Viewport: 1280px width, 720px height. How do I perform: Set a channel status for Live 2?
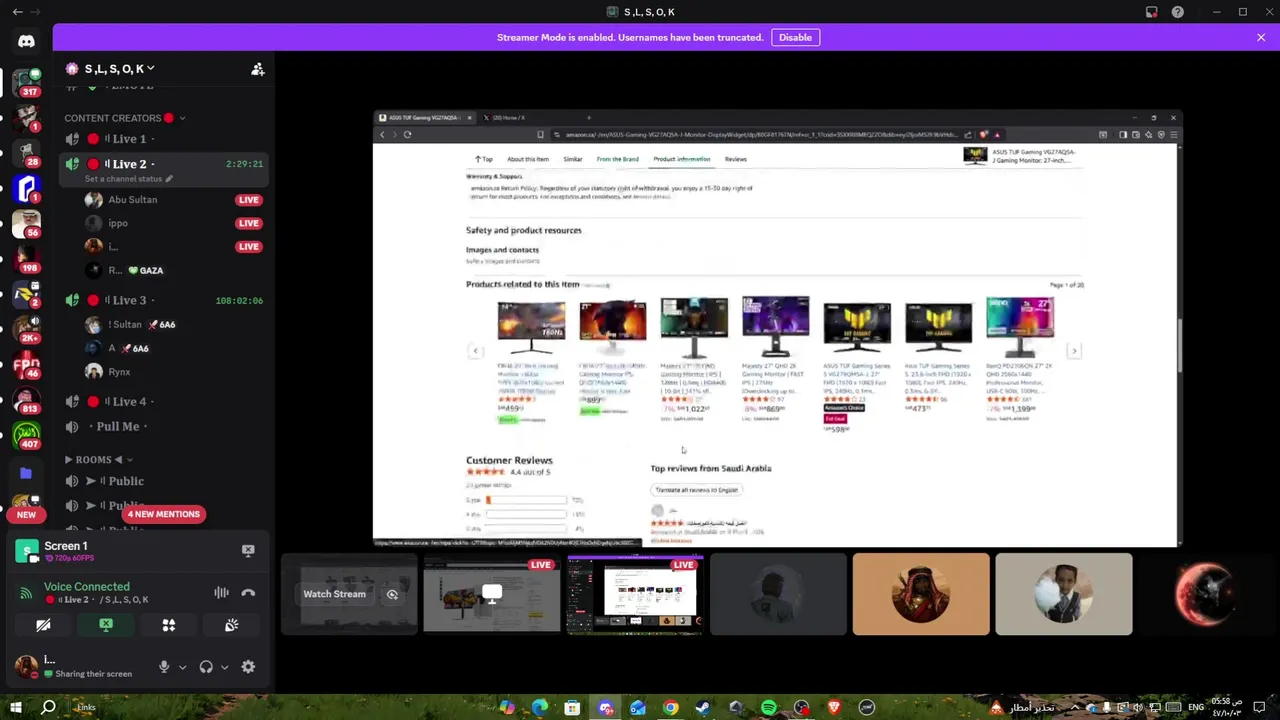coord(128,179)
